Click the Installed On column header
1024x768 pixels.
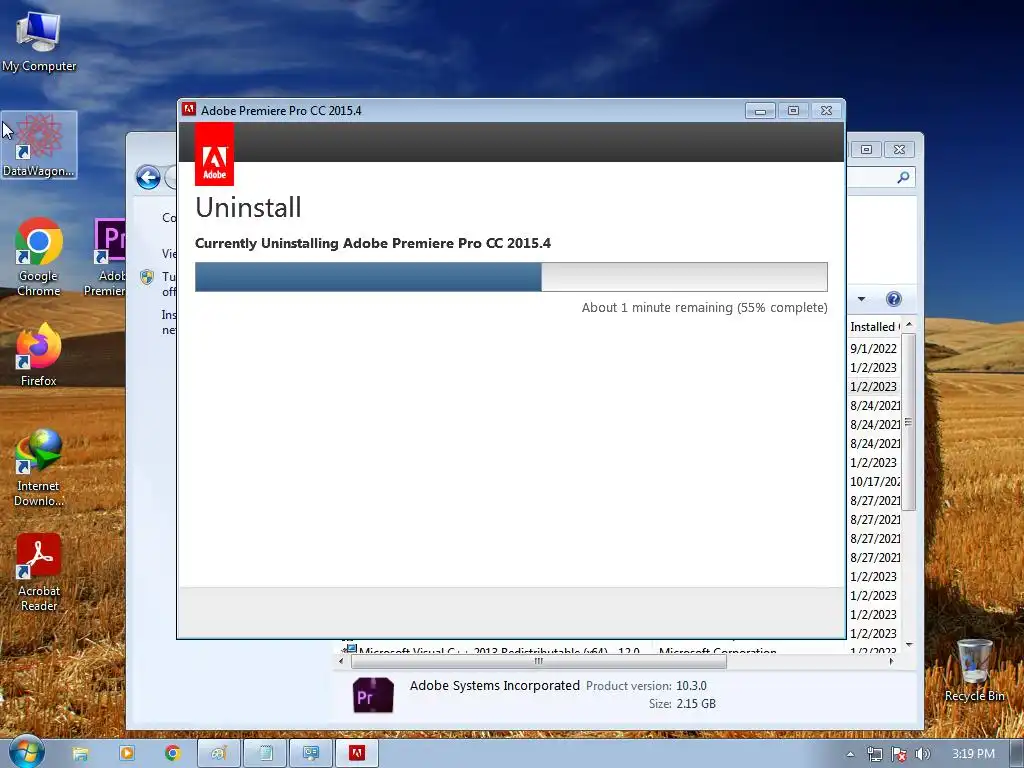(x=875, y=327)
